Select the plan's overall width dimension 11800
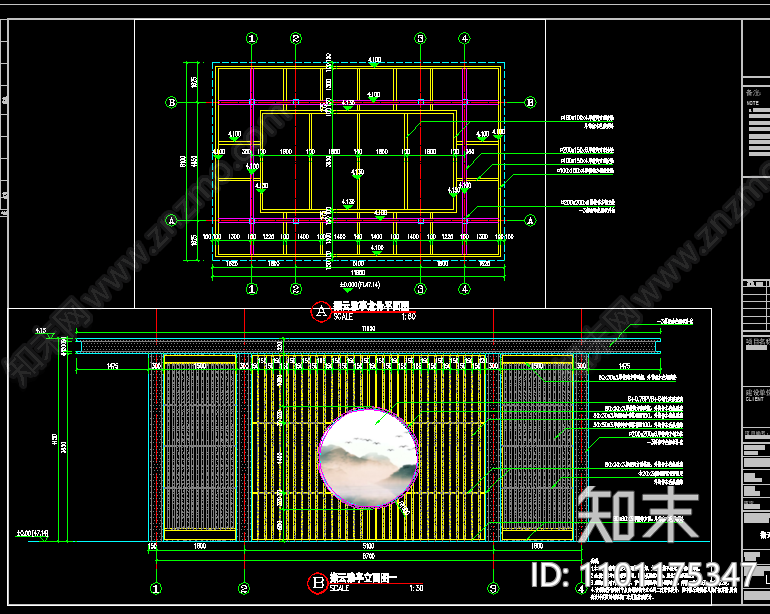Viewport: 770px width, 614px height. [358, 273]
